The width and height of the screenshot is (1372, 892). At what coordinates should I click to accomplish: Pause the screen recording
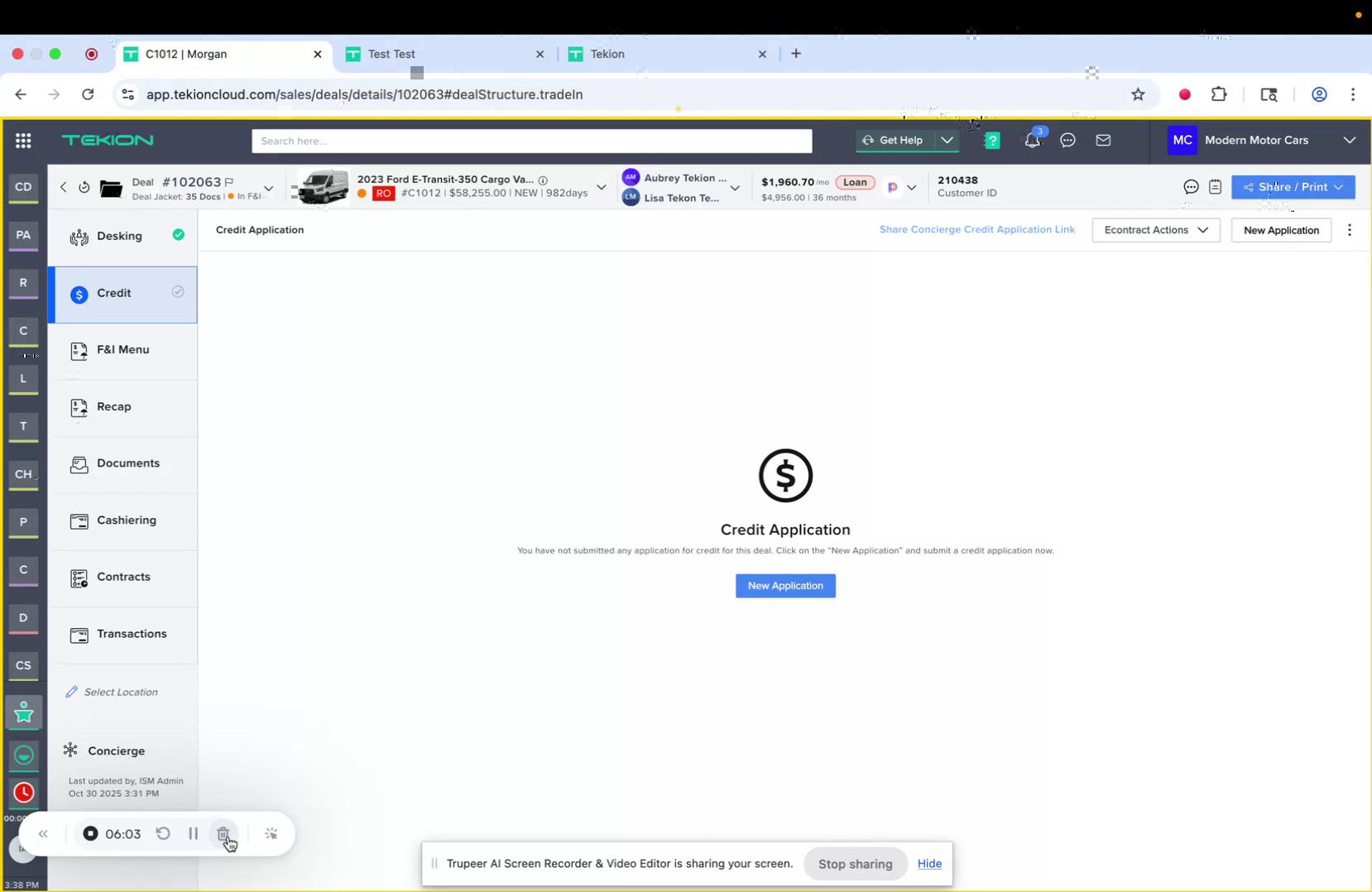[x=193, y=833]
